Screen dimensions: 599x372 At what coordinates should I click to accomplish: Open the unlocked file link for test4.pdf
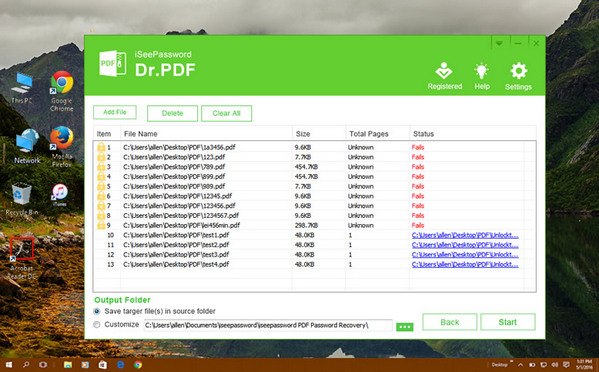pos(465,264)
